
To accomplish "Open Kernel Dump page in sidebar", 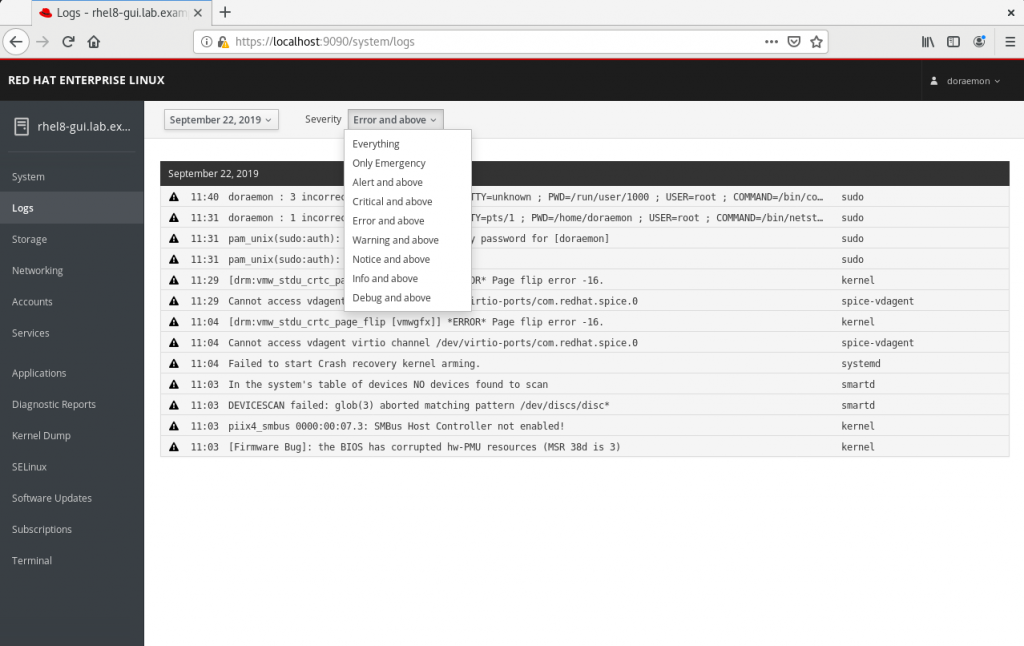I will point(72,436).
